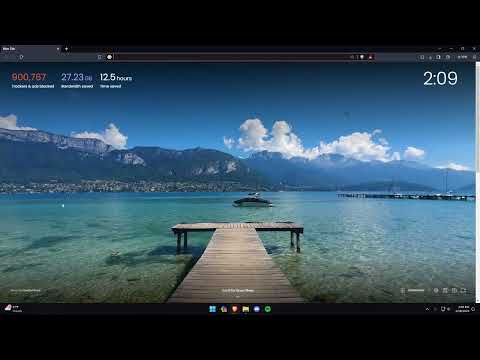
Task: Open history icon at page bottom
Action: pos(454,291)
